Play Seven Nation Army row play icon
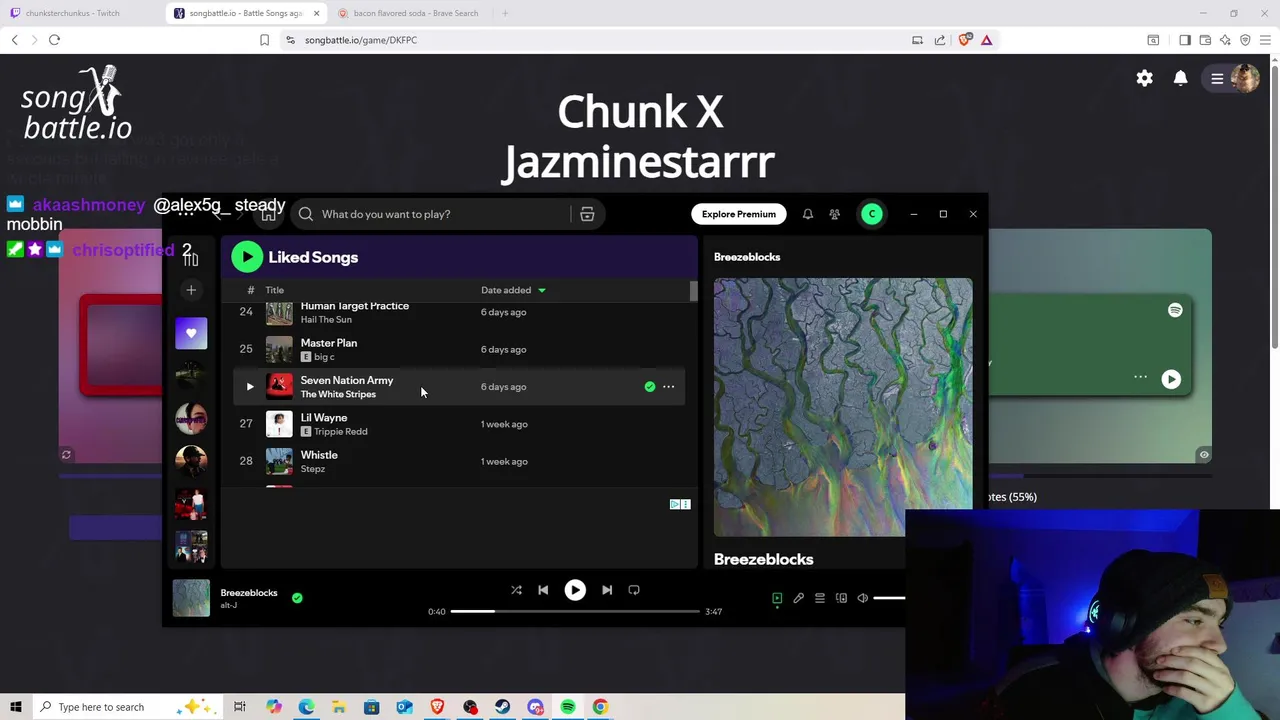1280x720 pixels. coord(250,387)
